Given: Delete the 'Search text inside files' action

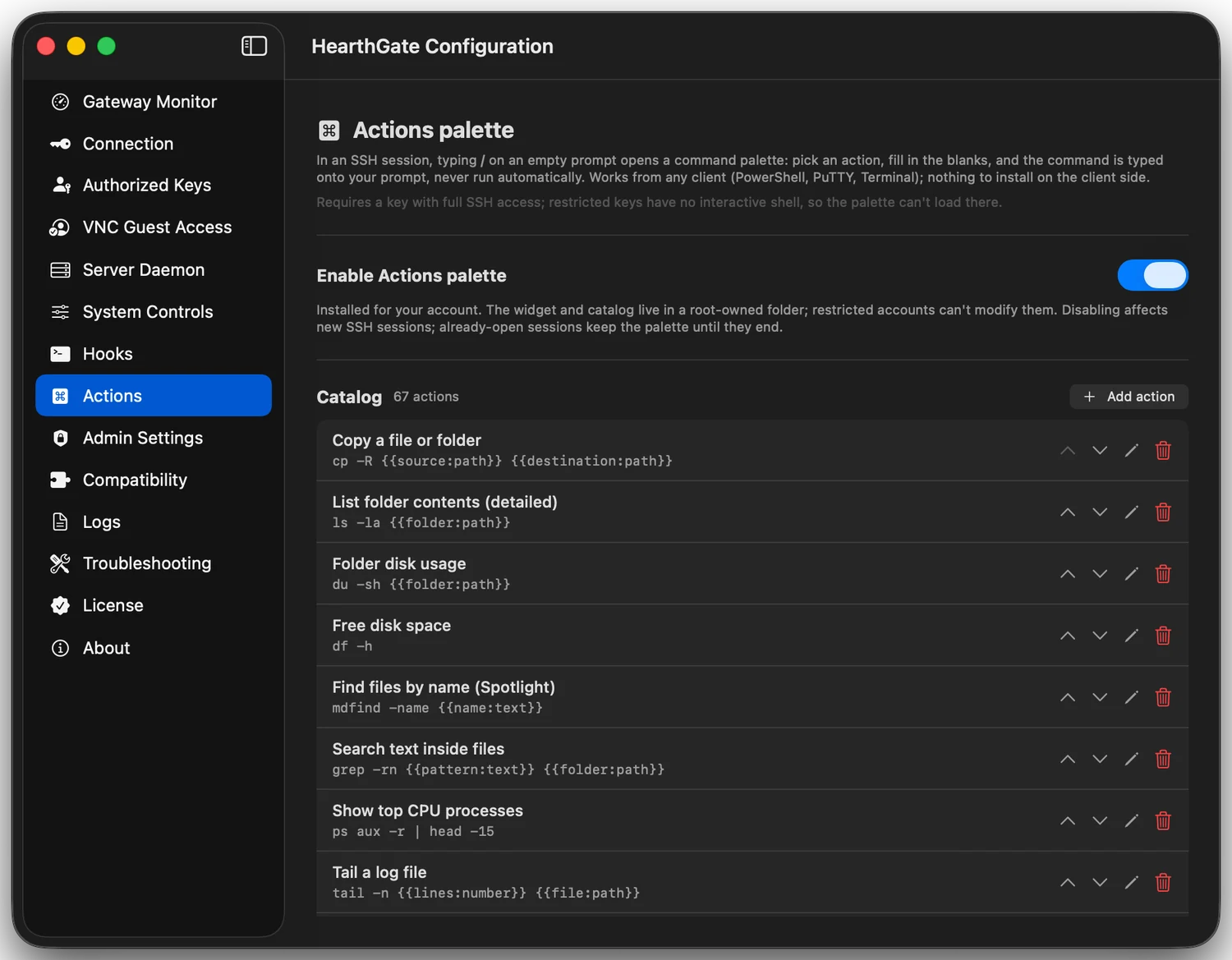Looking at the screenshot, I should 1163,759.
